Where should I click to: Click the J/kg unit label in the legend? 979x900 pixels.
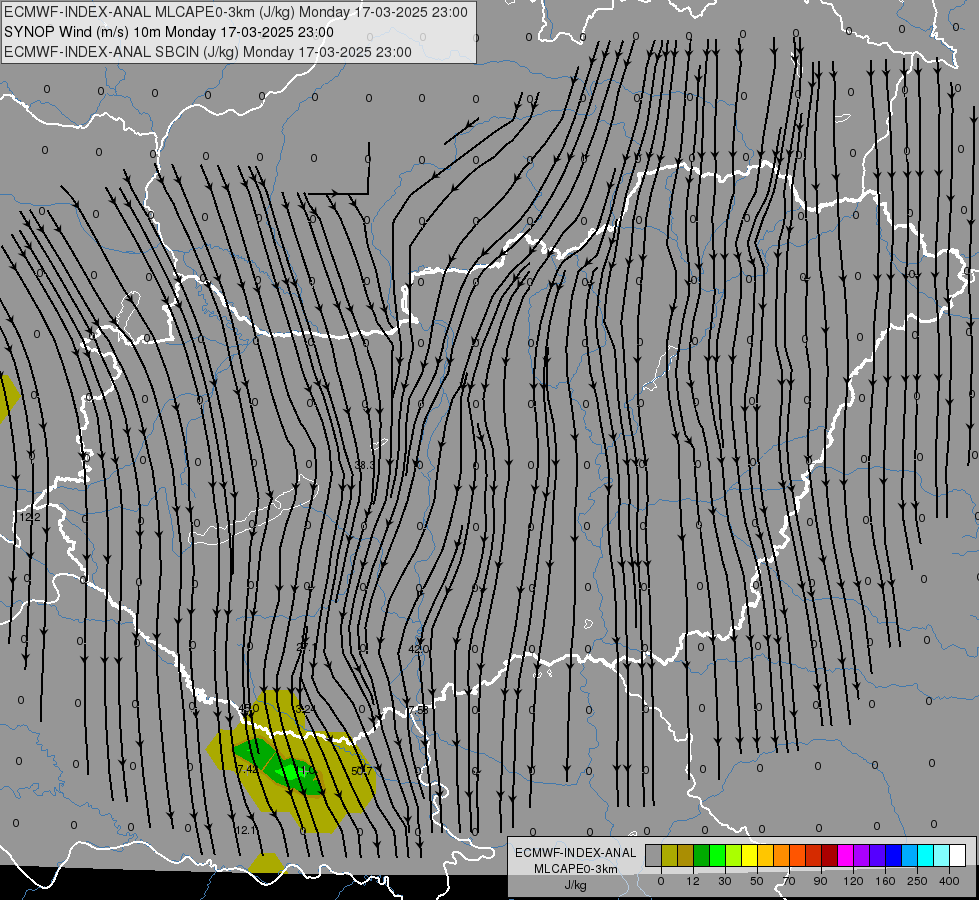click(576, 885)
